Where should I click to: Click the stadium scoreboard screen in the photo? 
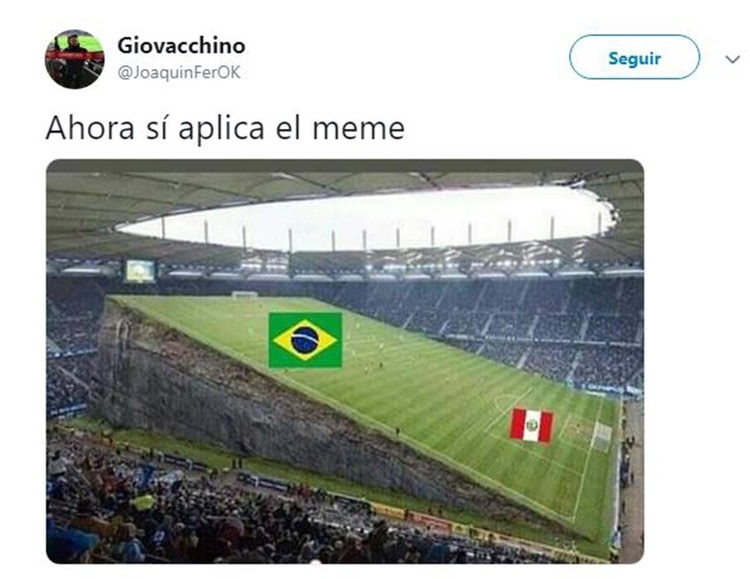[140, 271]
